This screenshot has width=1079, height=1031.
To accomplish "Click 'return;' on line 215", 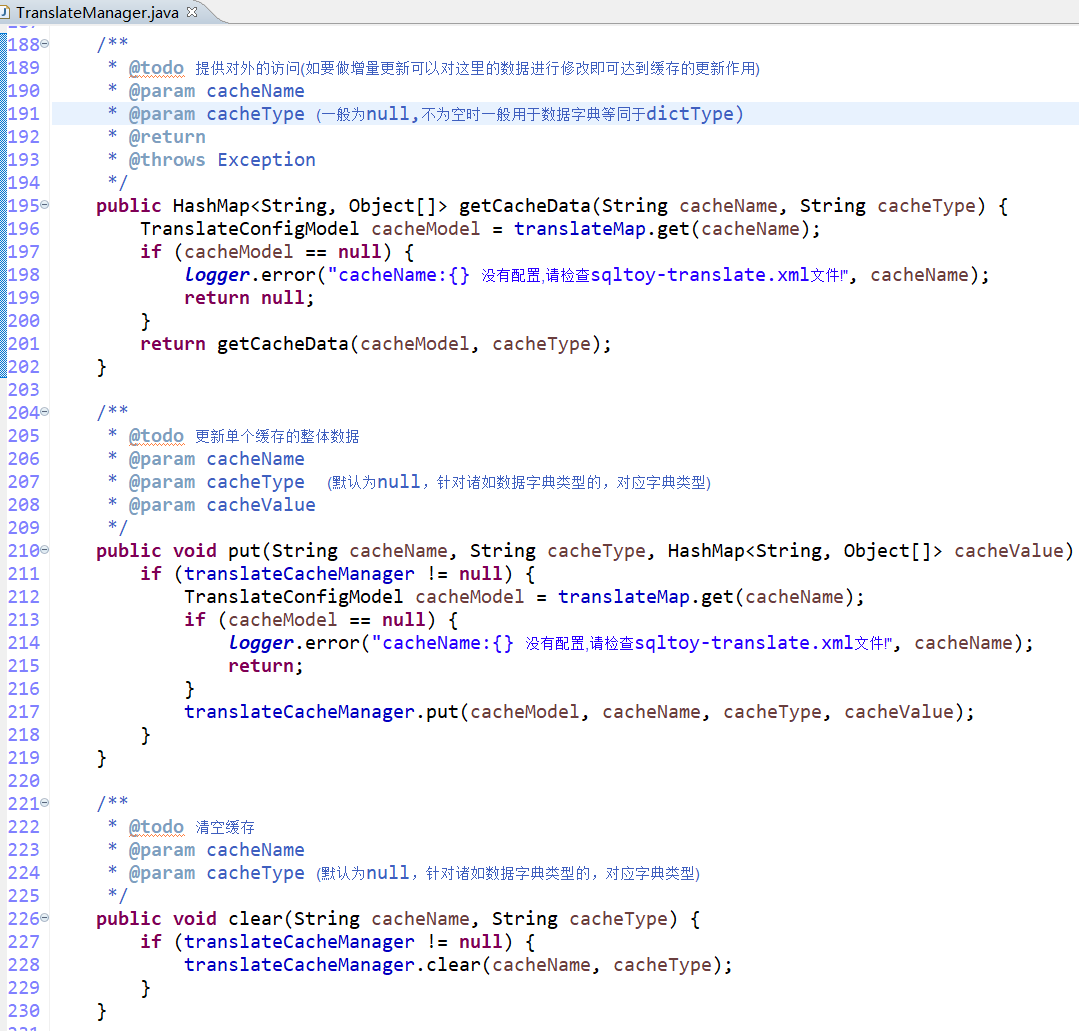I will [x=266, y=666].
